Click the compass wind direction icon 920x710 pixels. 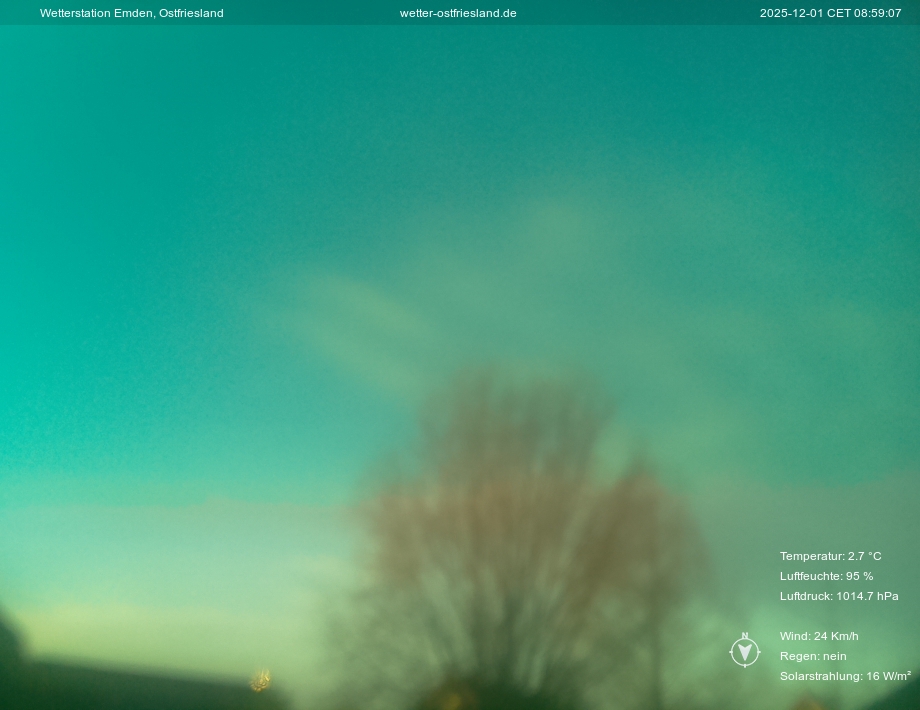pos(744,651)
